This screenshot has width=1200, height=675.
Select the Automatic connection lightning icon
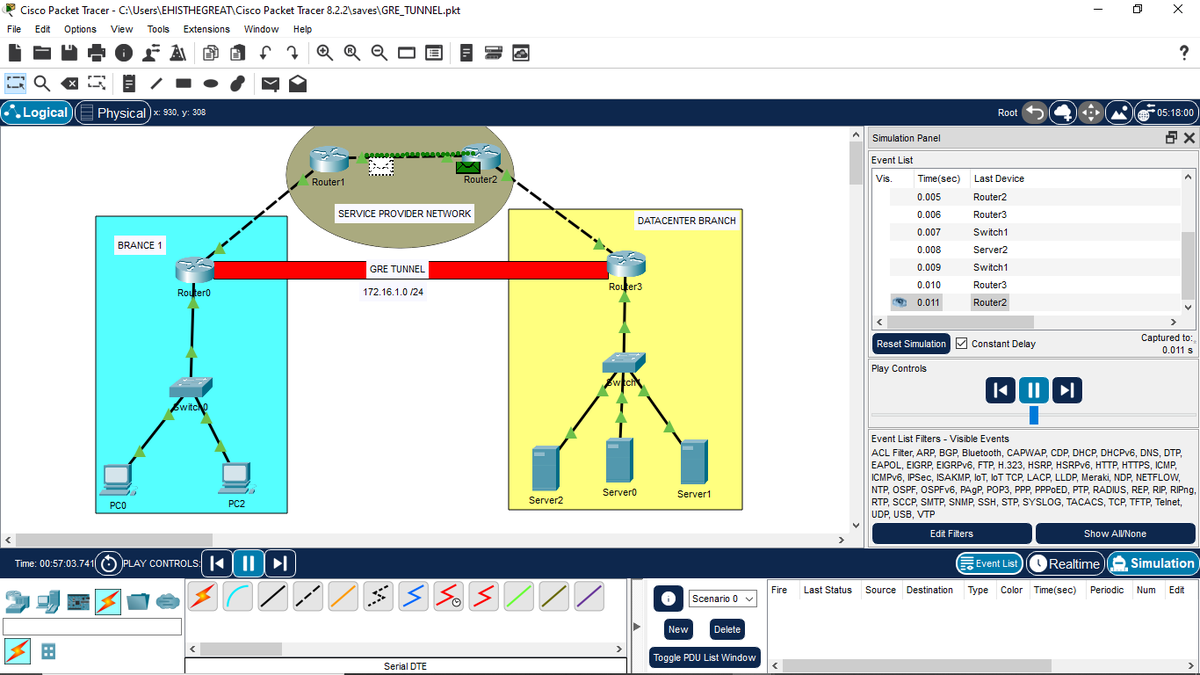202,595
